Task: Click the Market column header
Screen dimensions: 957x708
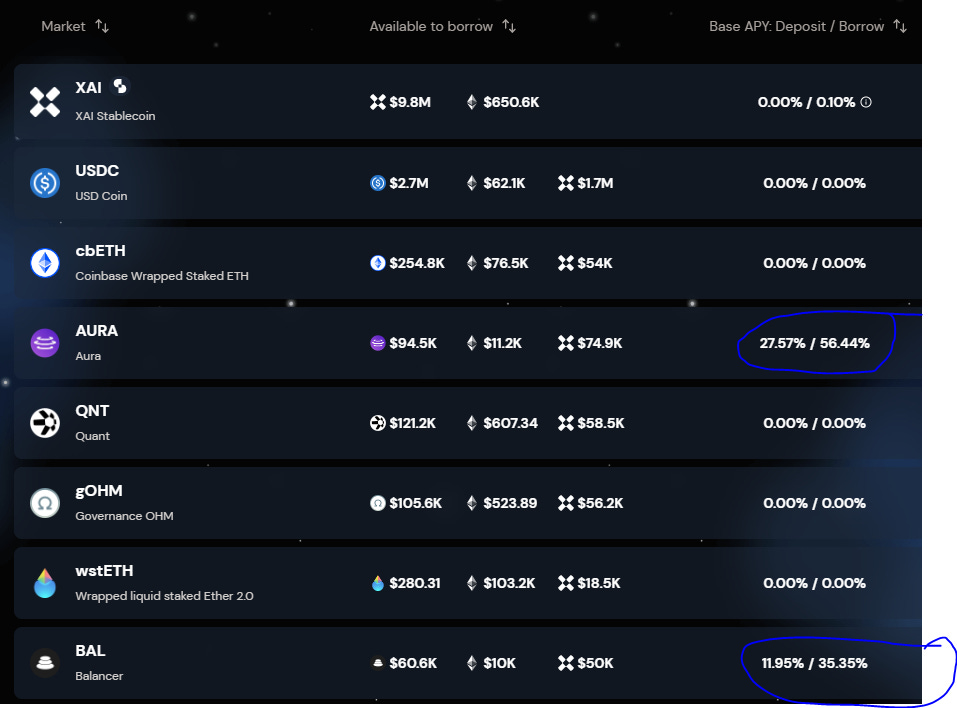Action: pos(63,26)
